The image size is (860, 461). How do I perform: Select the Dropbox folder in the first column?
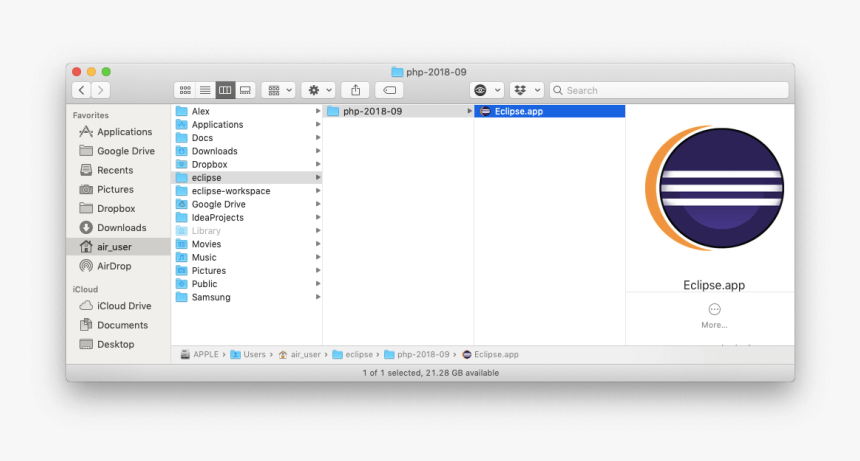(x=247, y=164)
